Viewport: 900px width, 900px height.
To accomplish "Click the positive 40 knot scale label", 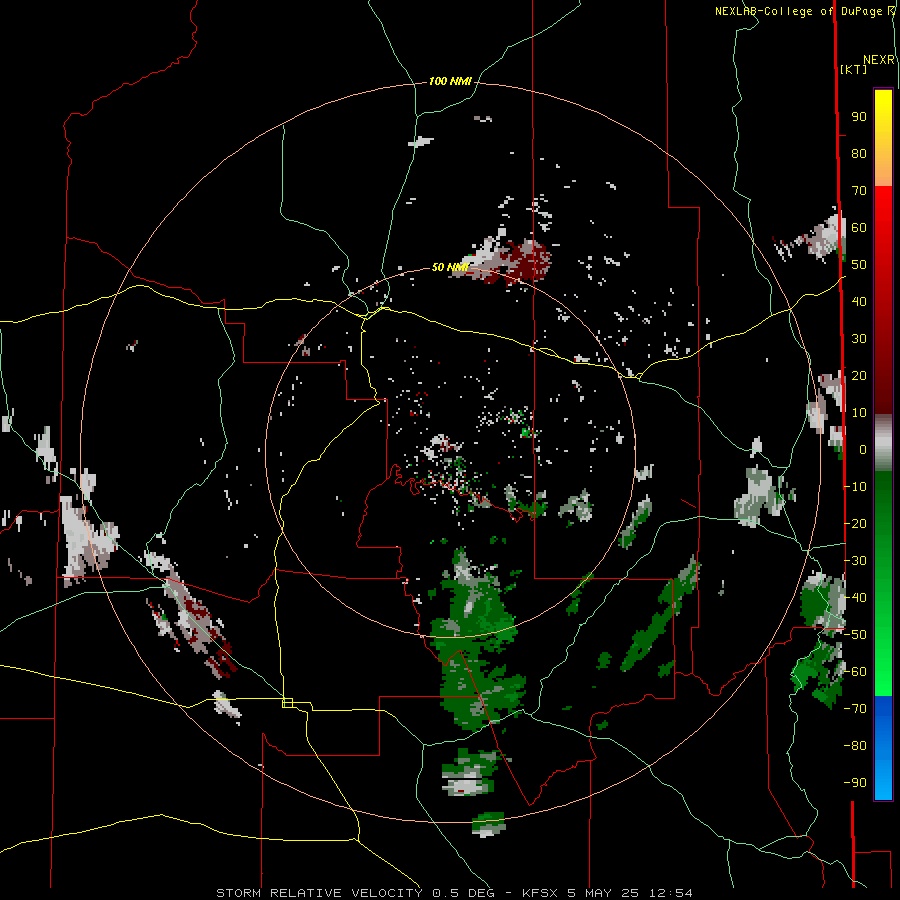I will 859,302.
